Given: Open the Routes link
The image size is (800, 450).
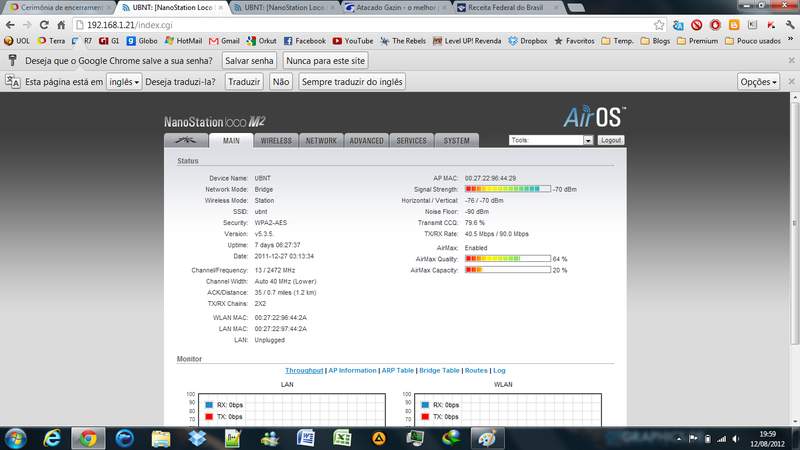Looking at the screenshot, I should click(x=476, y=370).
